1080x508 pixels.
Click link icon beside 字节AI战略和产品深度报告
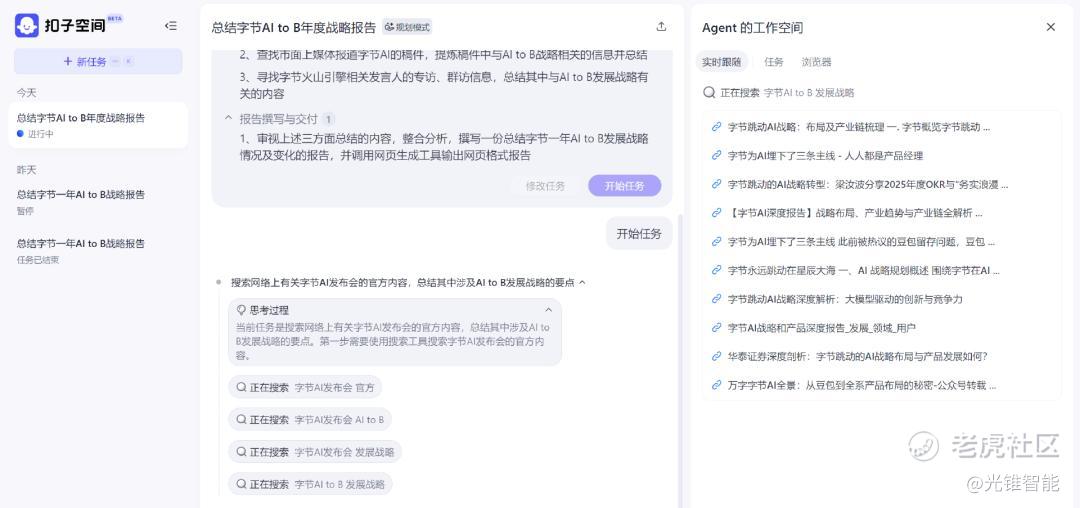point(716,328)
